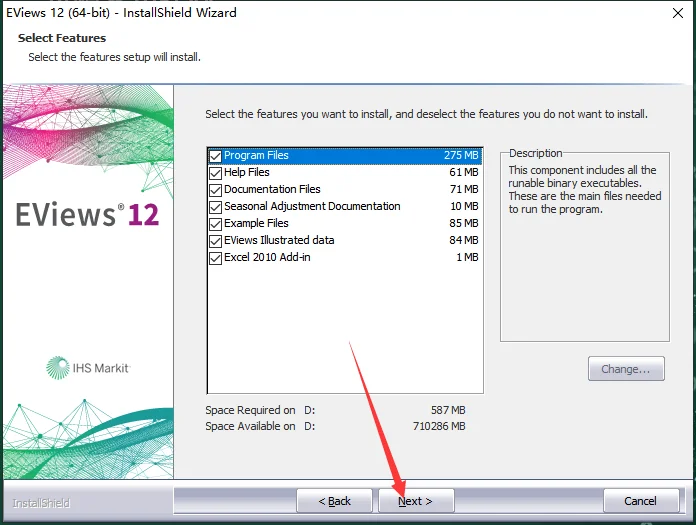Click the 275 MB size of Program Files
The width and height of the screenshot is (696, 525).
(x=461, y=156)
